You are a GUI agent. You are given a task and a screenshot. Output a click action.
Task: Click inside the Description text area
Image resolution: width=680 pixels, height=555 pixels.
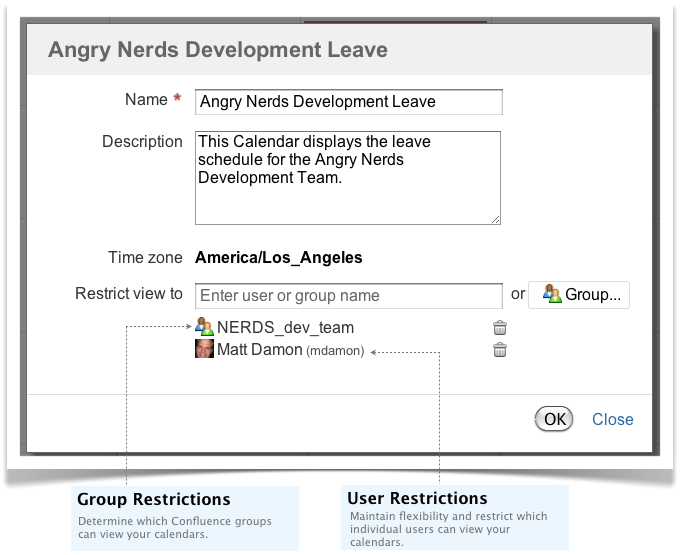click(348, 178)
